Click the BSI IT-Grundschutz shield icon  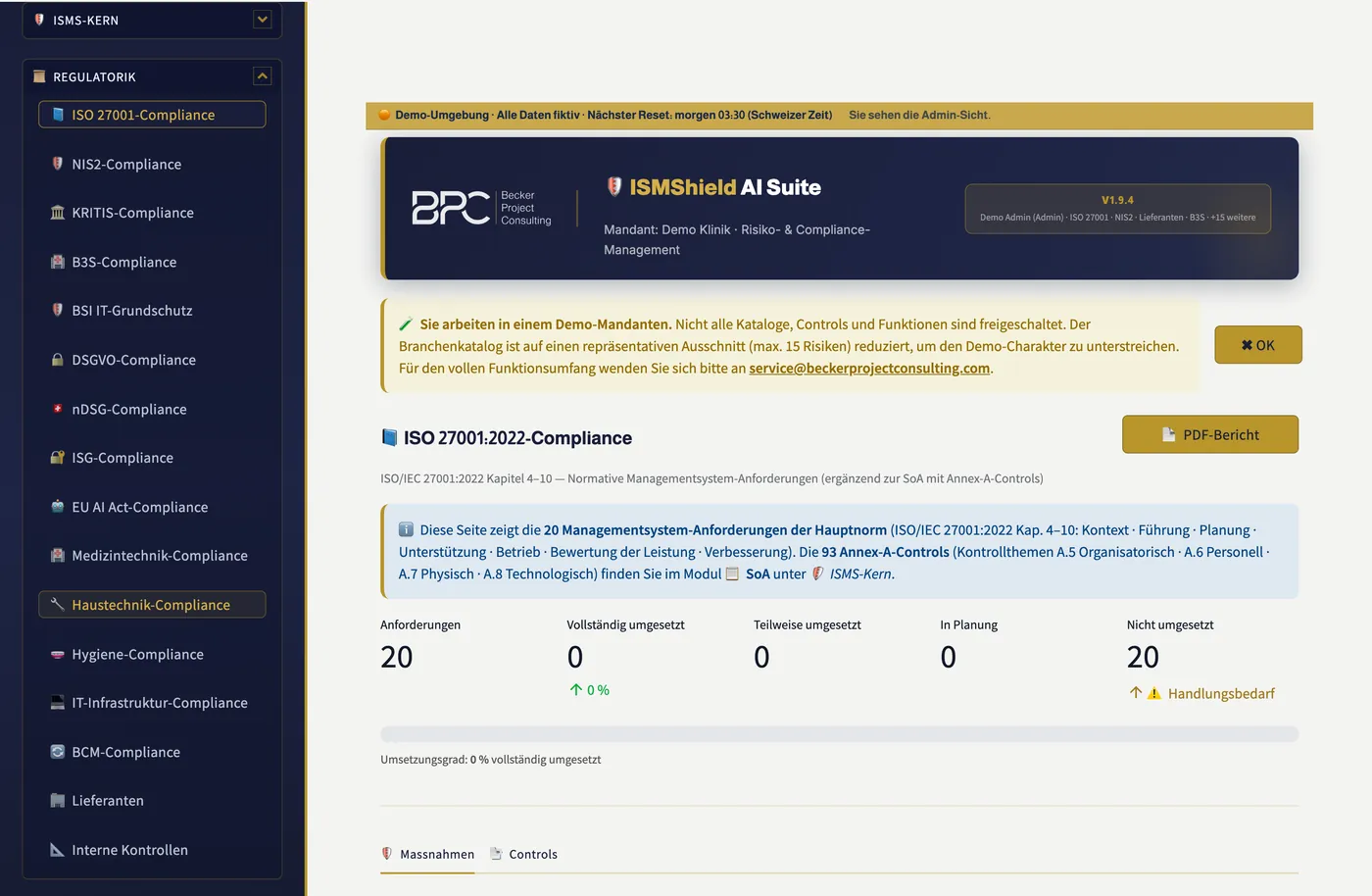click(x=58, y=311)
